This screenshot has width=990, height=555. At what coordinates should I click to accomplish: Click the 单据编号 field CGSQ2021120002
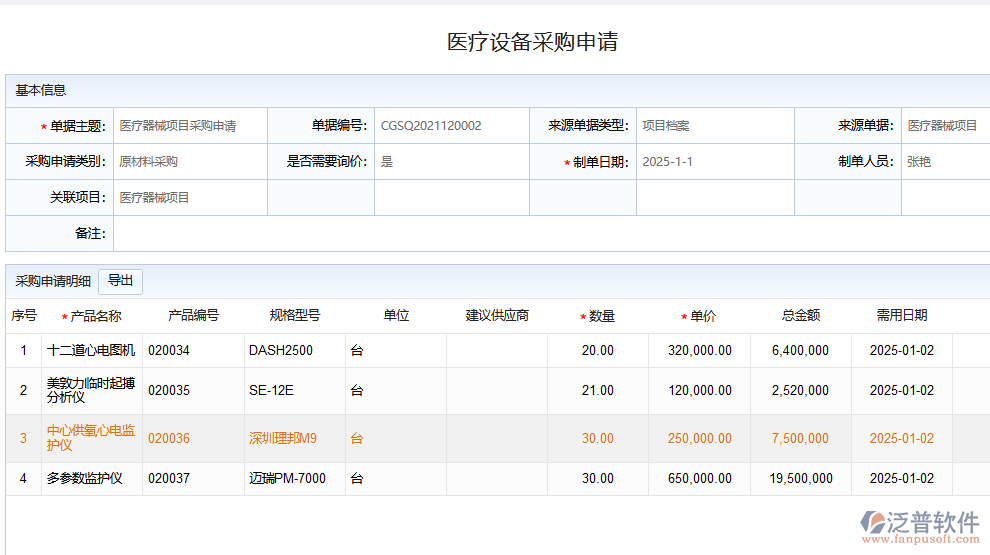450,126
